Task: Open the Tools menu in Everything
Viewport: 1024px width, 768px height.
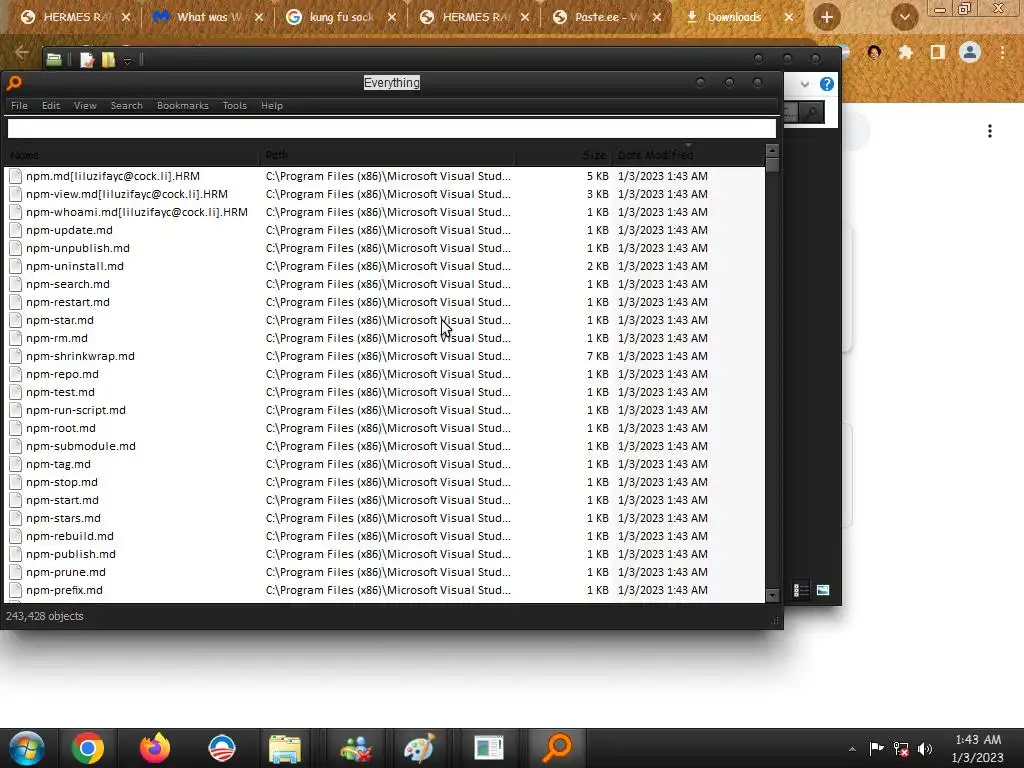Action: 234,106
